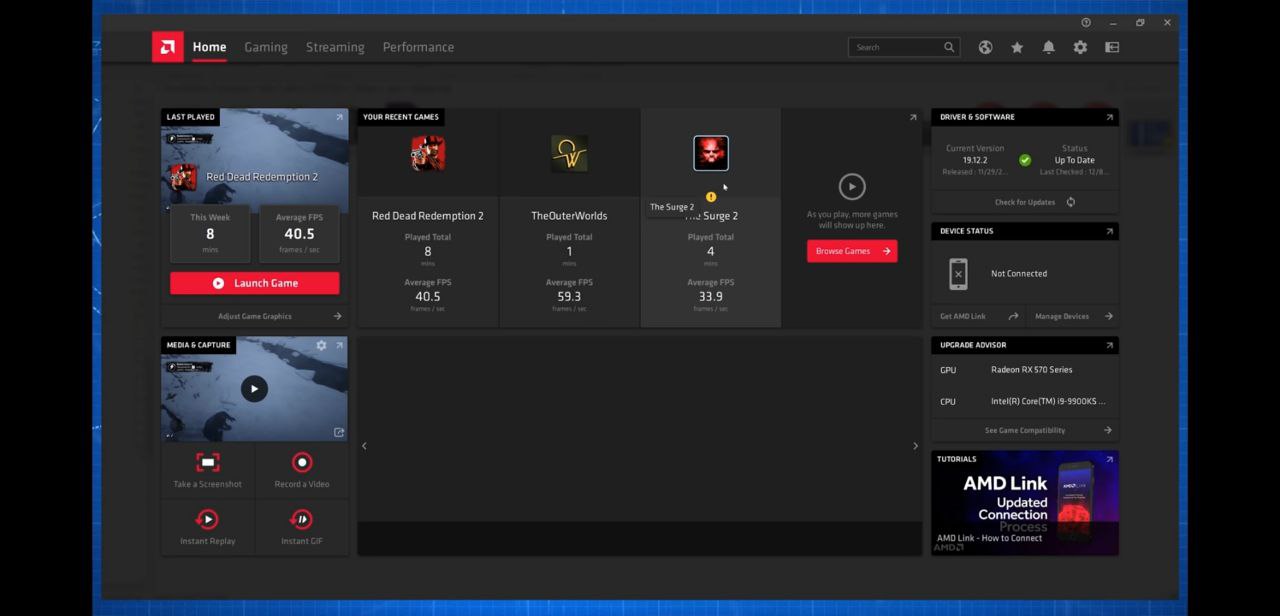Click the Last Played Red Dead Redemption 2 thumbnail

tap(255, 160)
